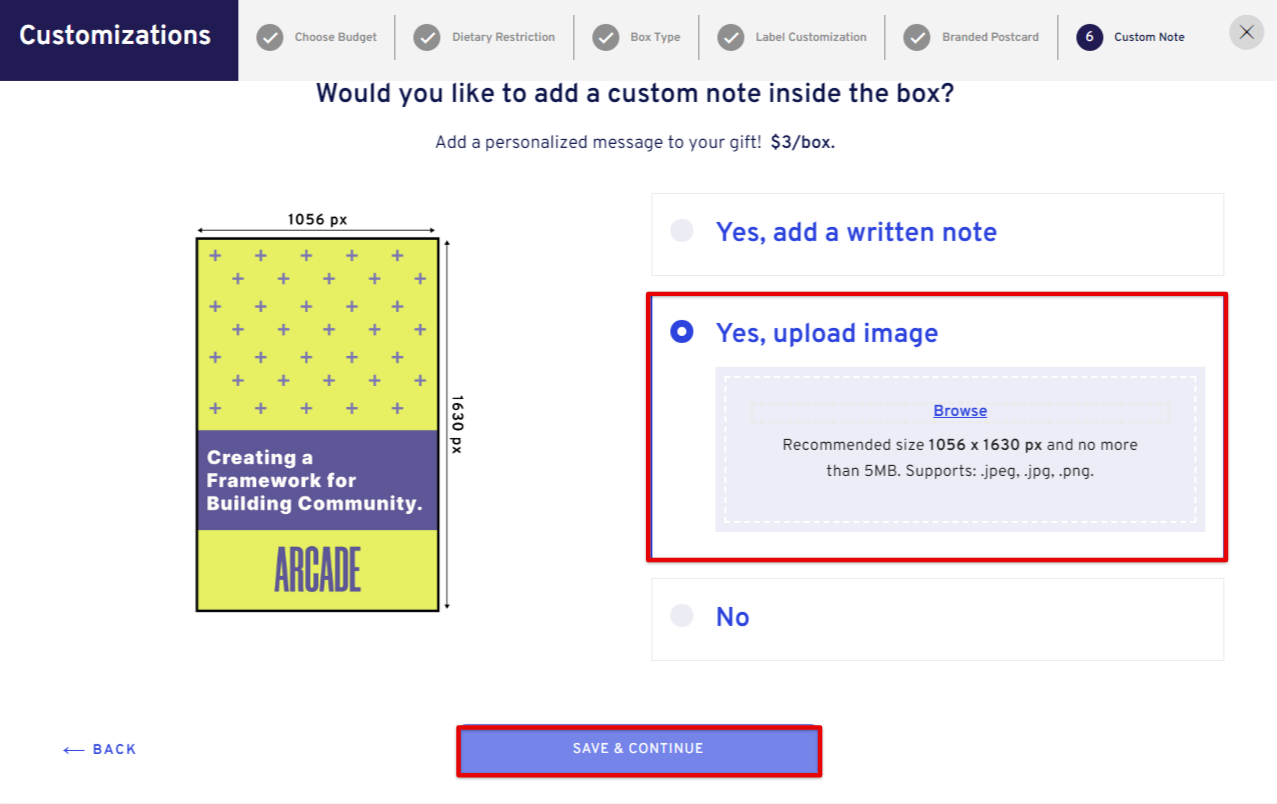Image resolution: width=1277 pixels, height=804 pixels.
Task: Click the Dietary Restriction checkmark icon
Action: click(427, 37)
